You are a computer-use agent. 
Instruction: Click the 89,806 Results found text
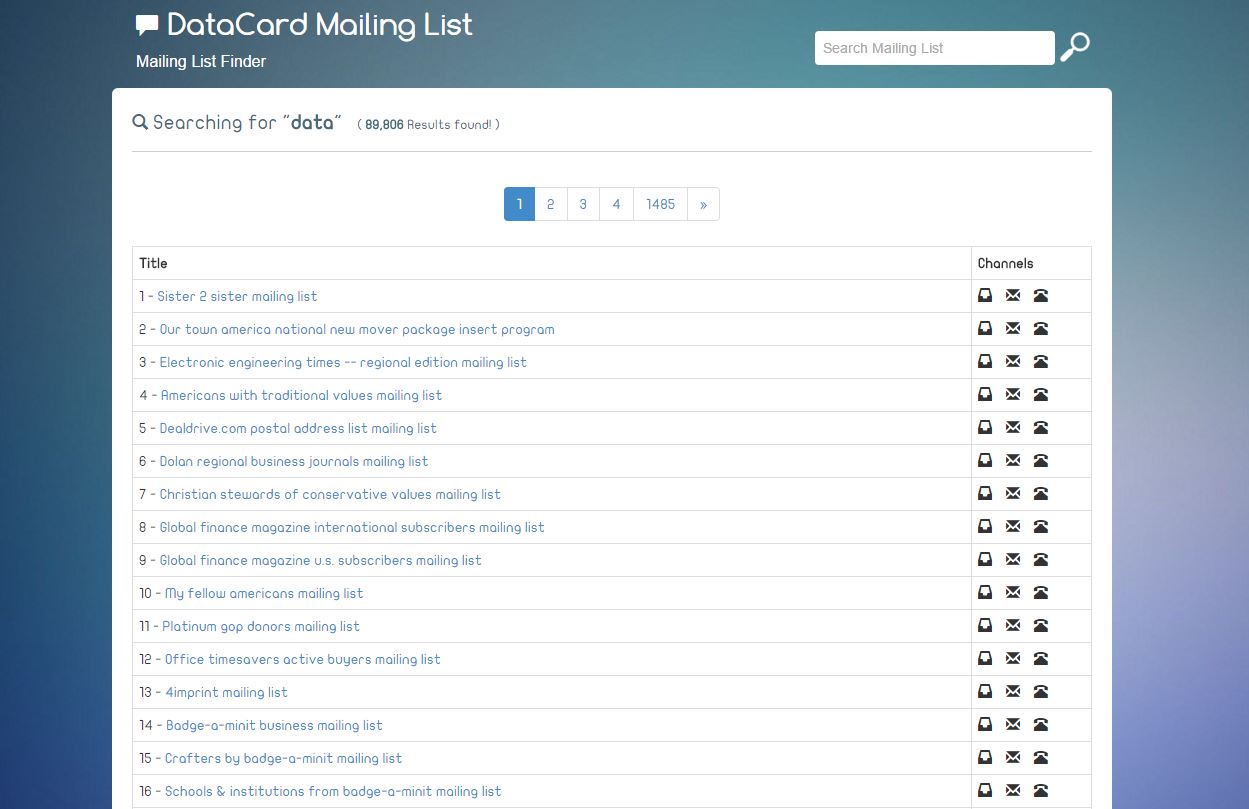(428, 125)
